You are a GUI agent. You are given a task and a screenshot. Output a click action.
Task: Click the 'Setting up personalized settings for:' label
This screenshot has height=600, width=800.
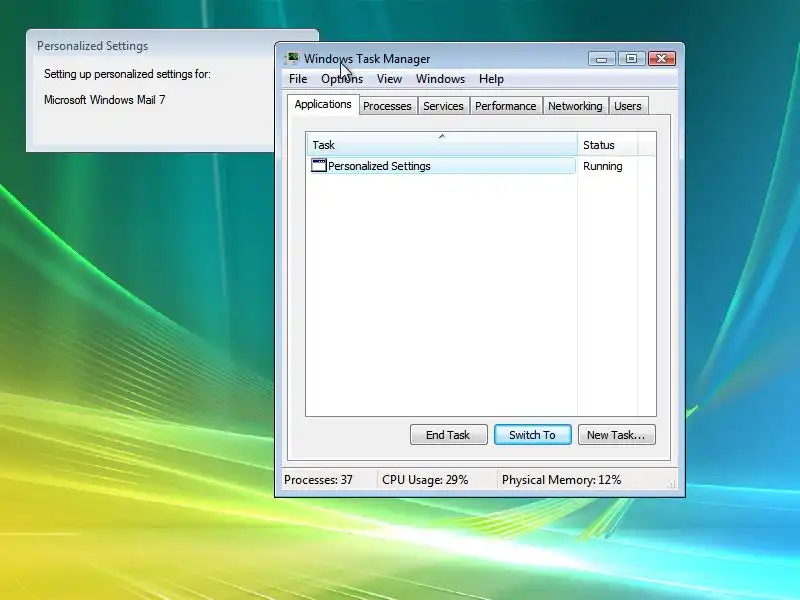tap(127, 74)
